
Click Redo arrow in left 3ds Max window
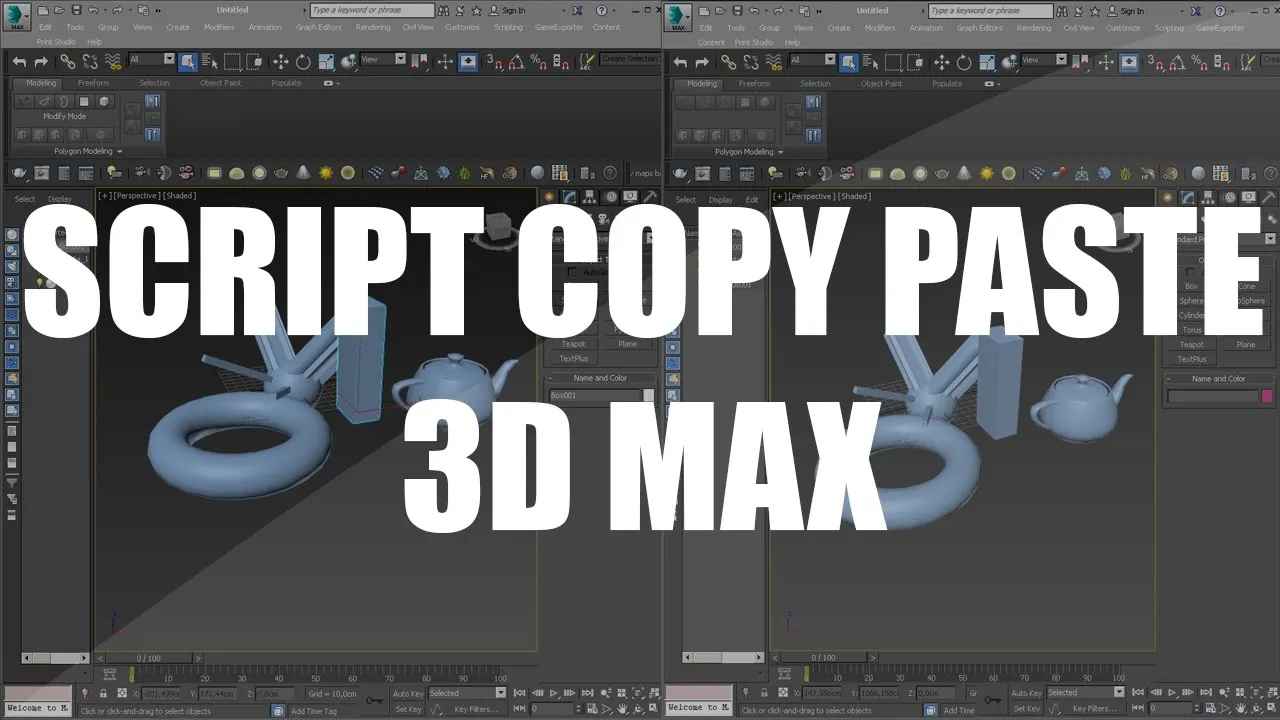point(42,62)
